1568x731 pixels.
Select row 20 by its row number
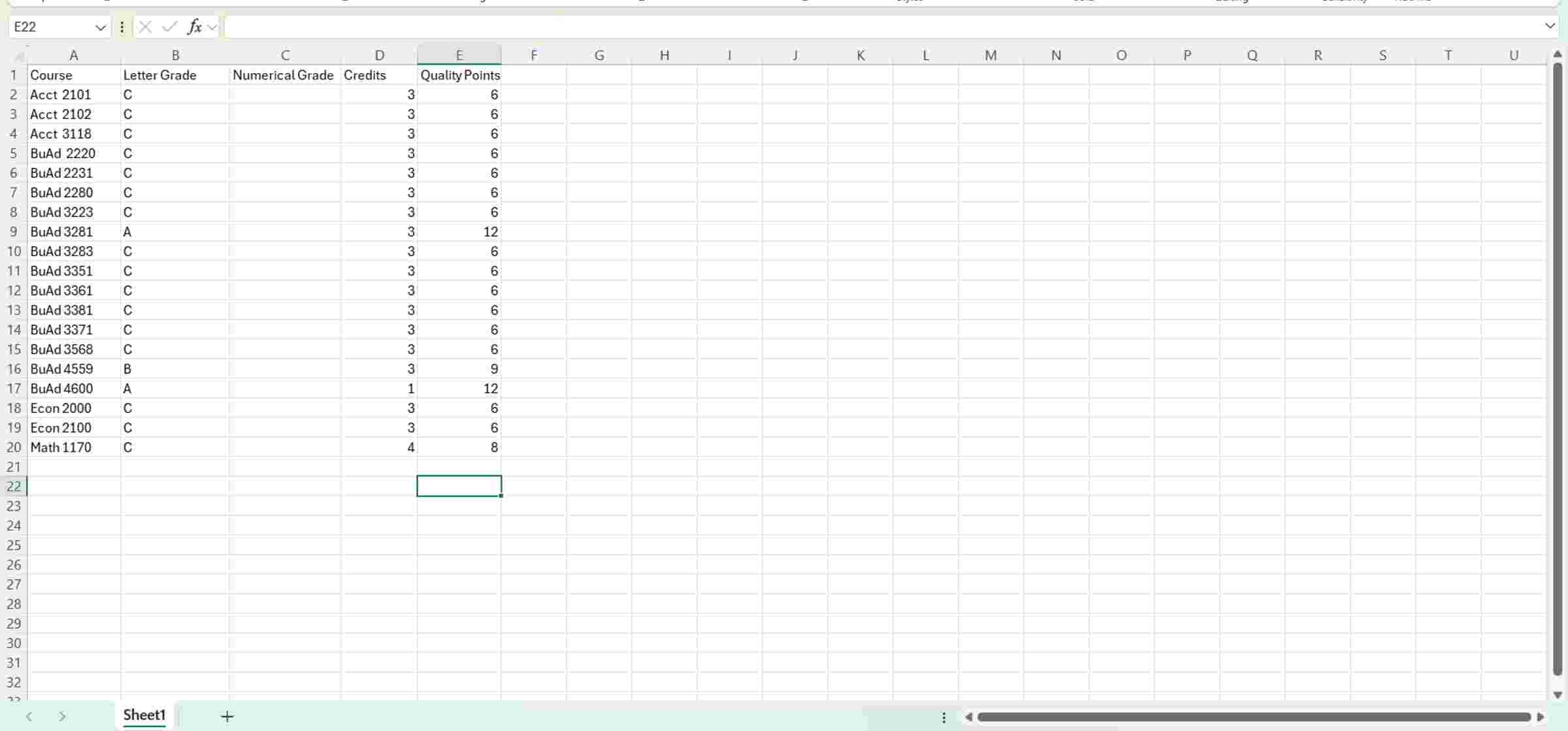[x=13, y=447]
